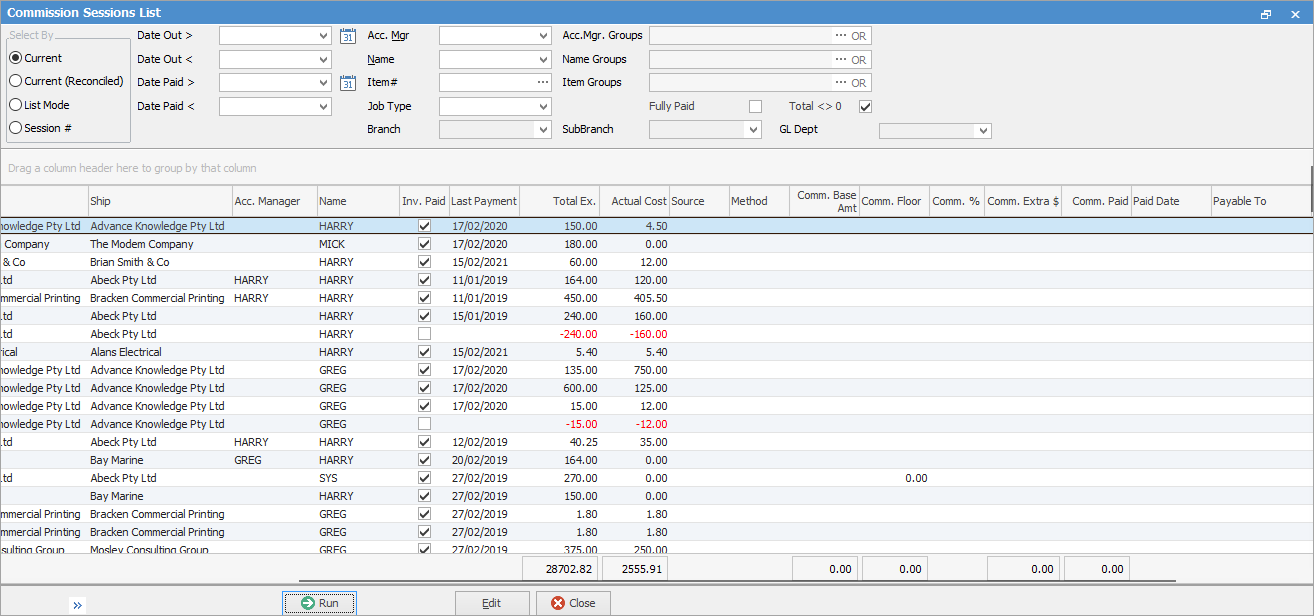1314x616 pixels.
Task: Restore the Commission Sessions List window
Action: (x=1266, y=14)
